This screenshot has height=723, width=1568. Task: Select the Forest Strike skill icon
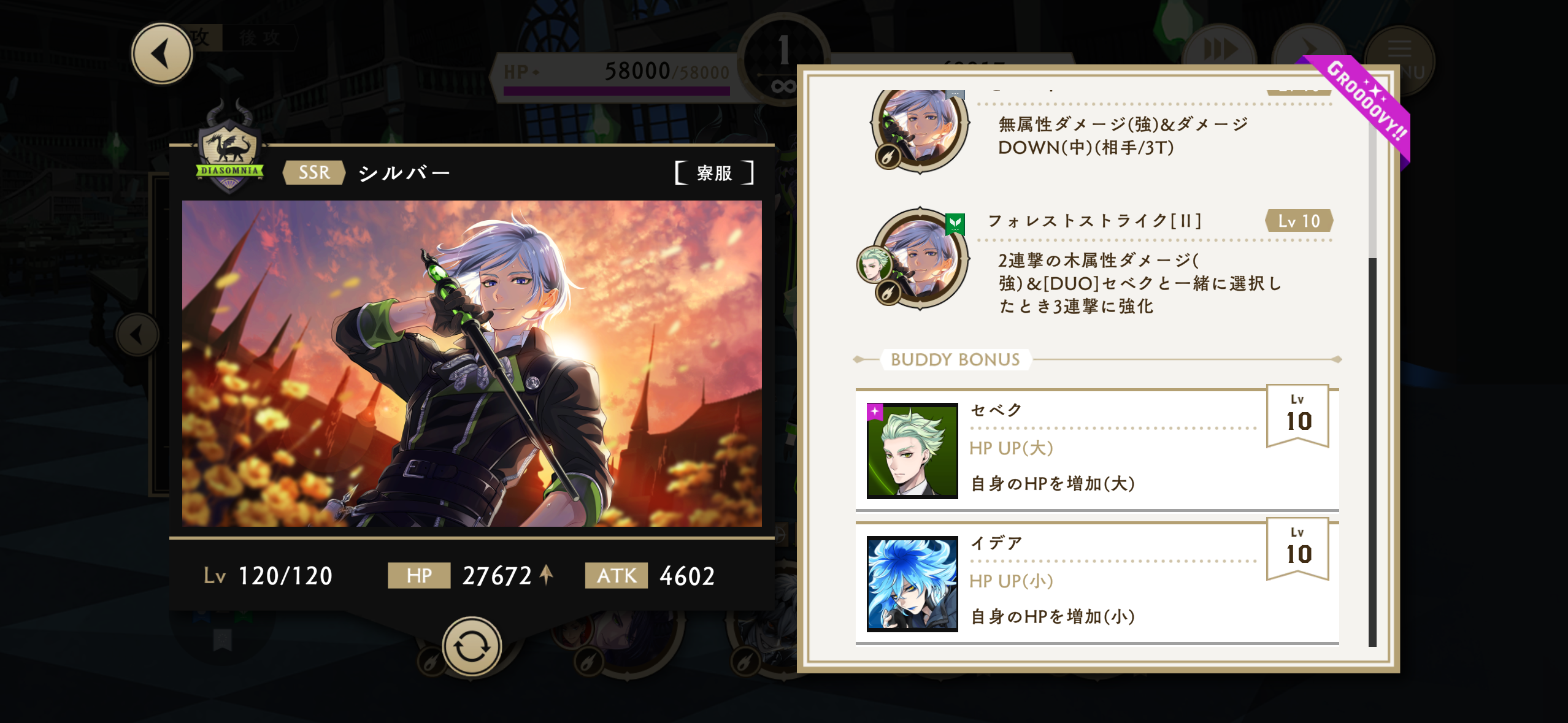(x=920, y=259)
